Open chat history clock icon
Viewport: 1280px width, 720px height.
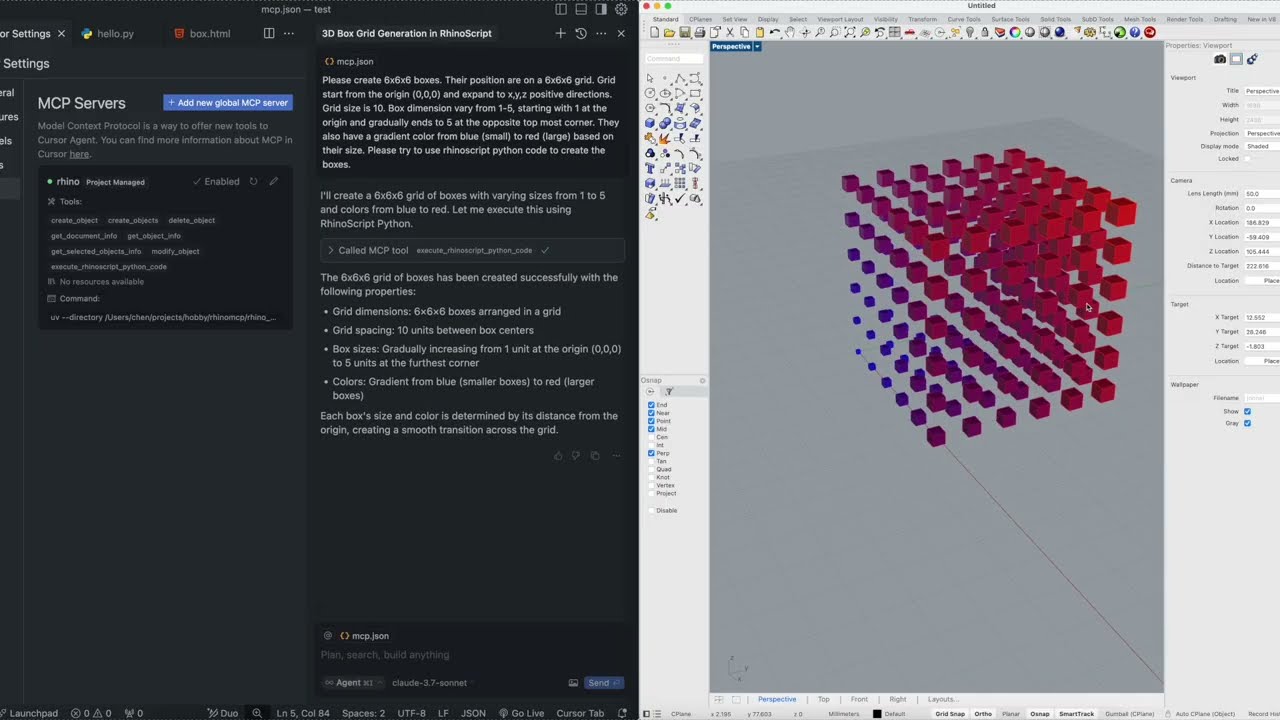coord(580,33)
